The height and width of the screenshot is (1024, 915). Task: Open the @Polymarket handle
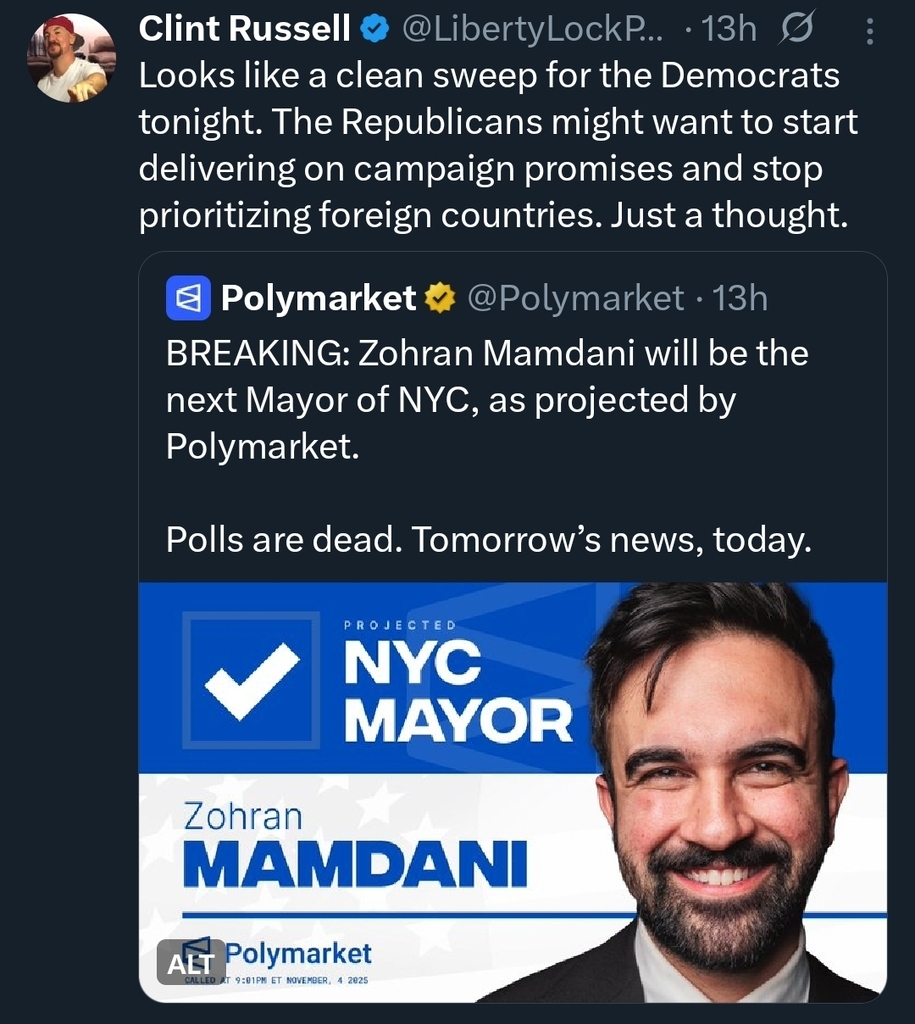click(x=575, y=297)
